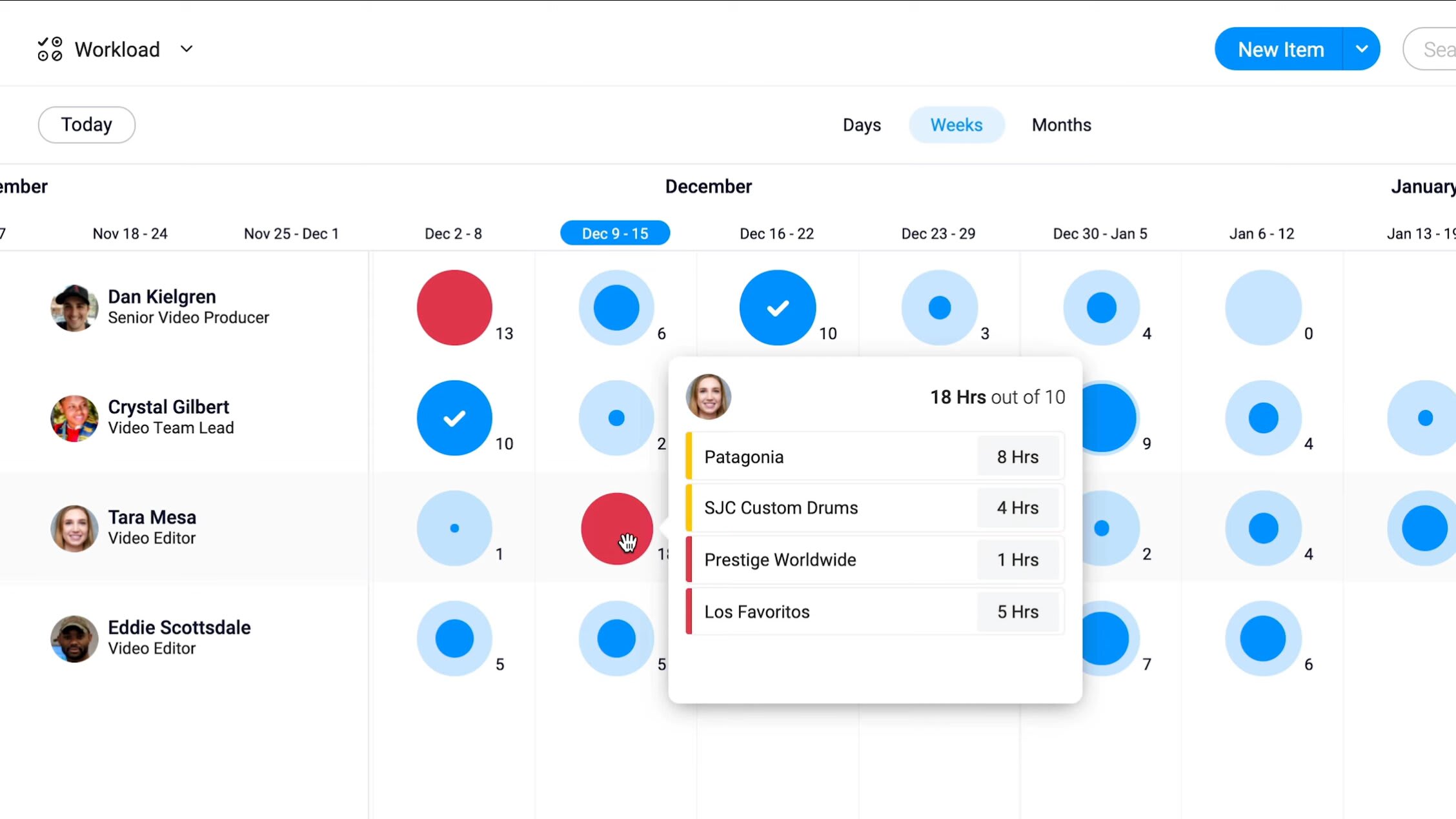Select the Dec 9 - 15 week header

pyautogui.click(x=615, y=233)
